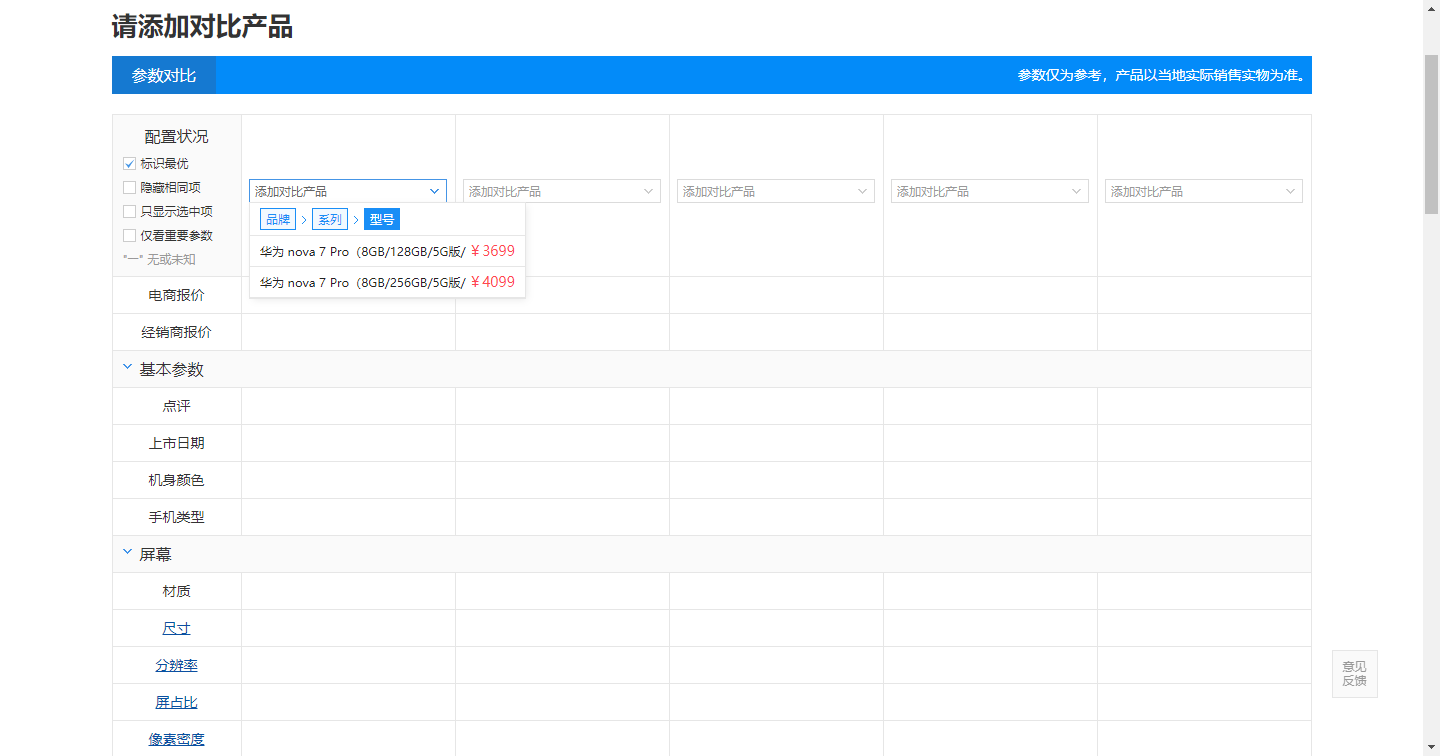Collapse the 基本参数 section chevron
This screenshot has width=1440, height=756.
[127, 368]
